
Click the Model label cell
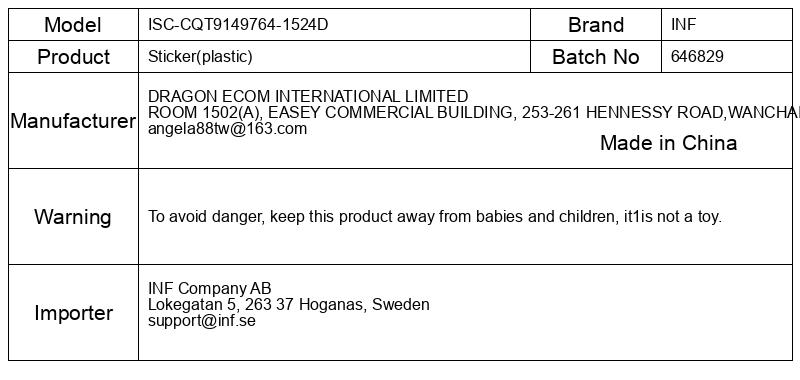73,24
